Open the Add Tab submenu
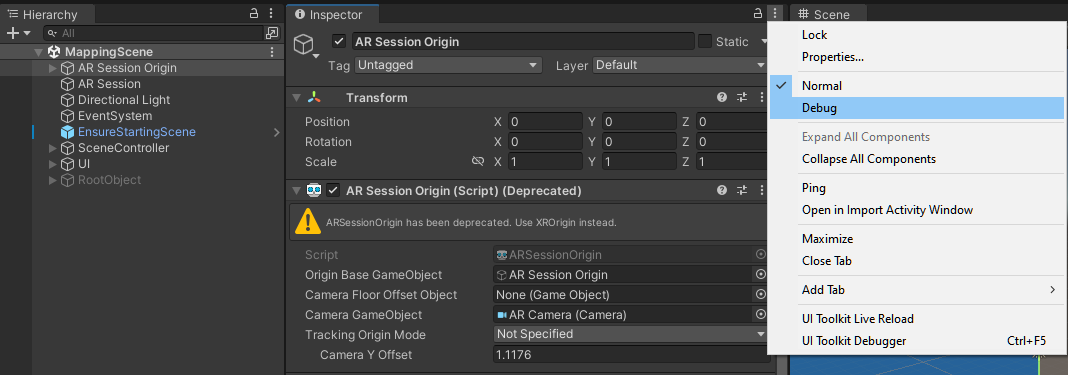Image resolution: width=1068 pixels, height=375 pixels. [917, 290]
